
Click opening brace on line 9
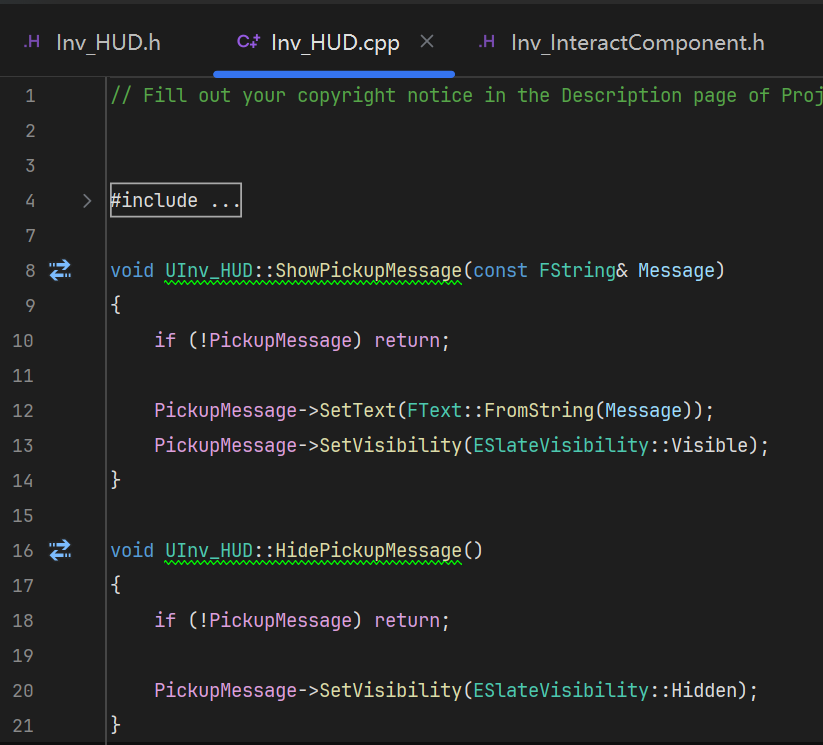point(116,306)
